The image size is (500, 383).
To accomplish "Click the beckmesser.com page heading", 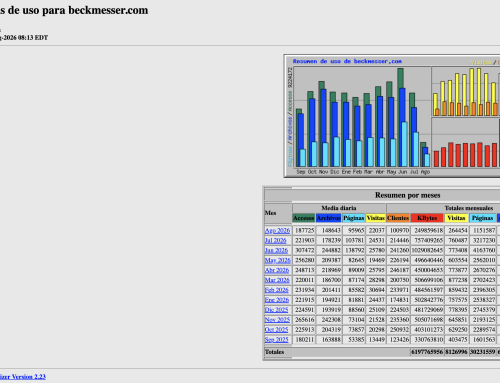I will 74,10.
